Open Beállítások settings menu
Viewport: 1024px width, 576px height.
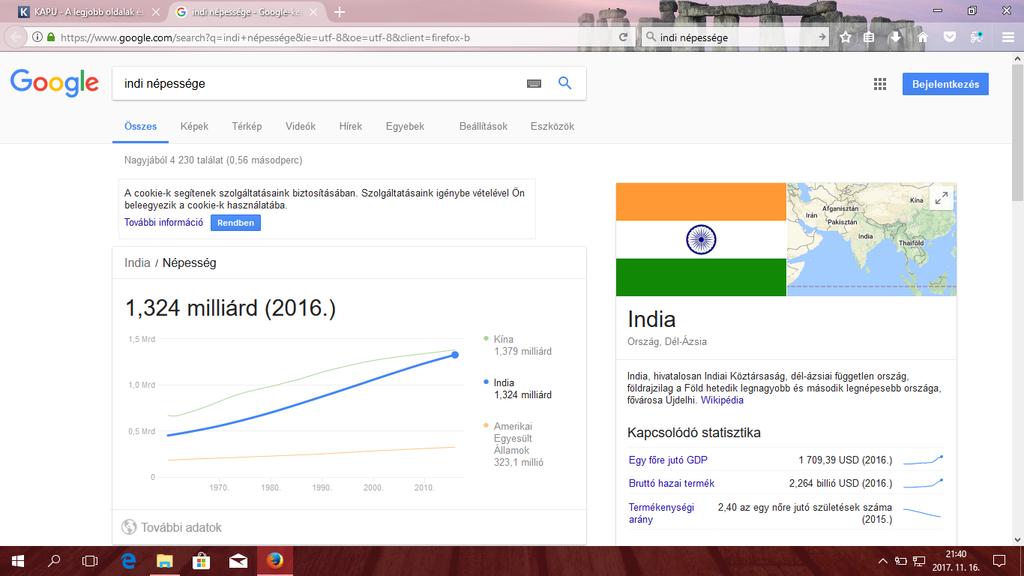tap(483, 127)
